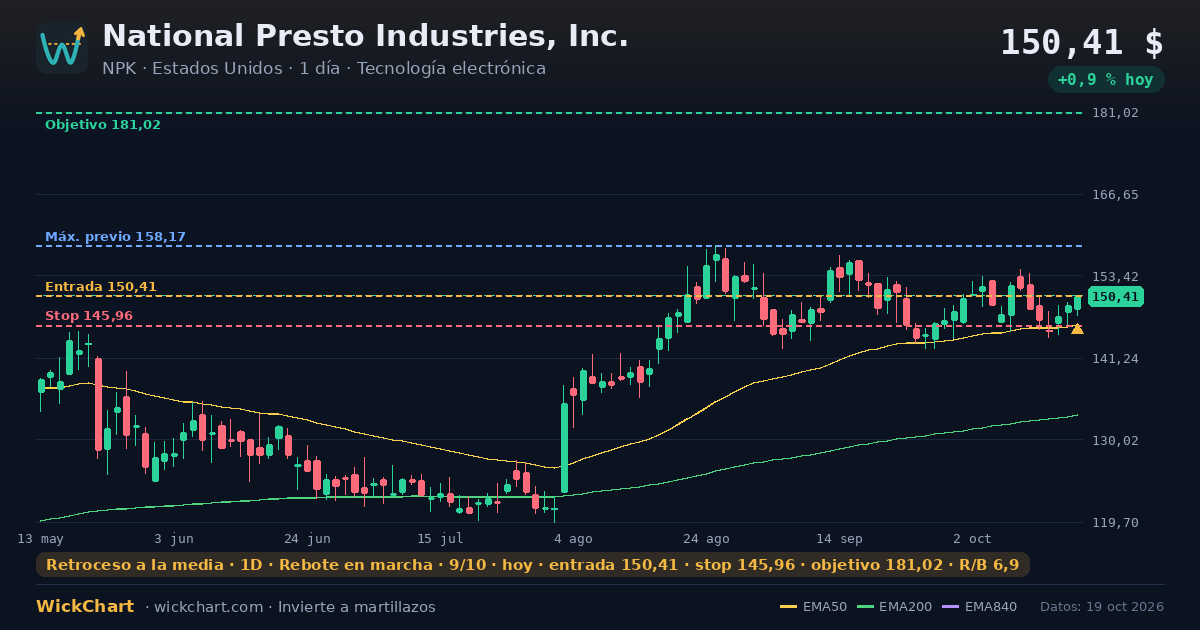Image resolution: width=1200 pixels, height=630 pixels.
Task: Click the 166,65 axis value
Action: pos(1117,195)
